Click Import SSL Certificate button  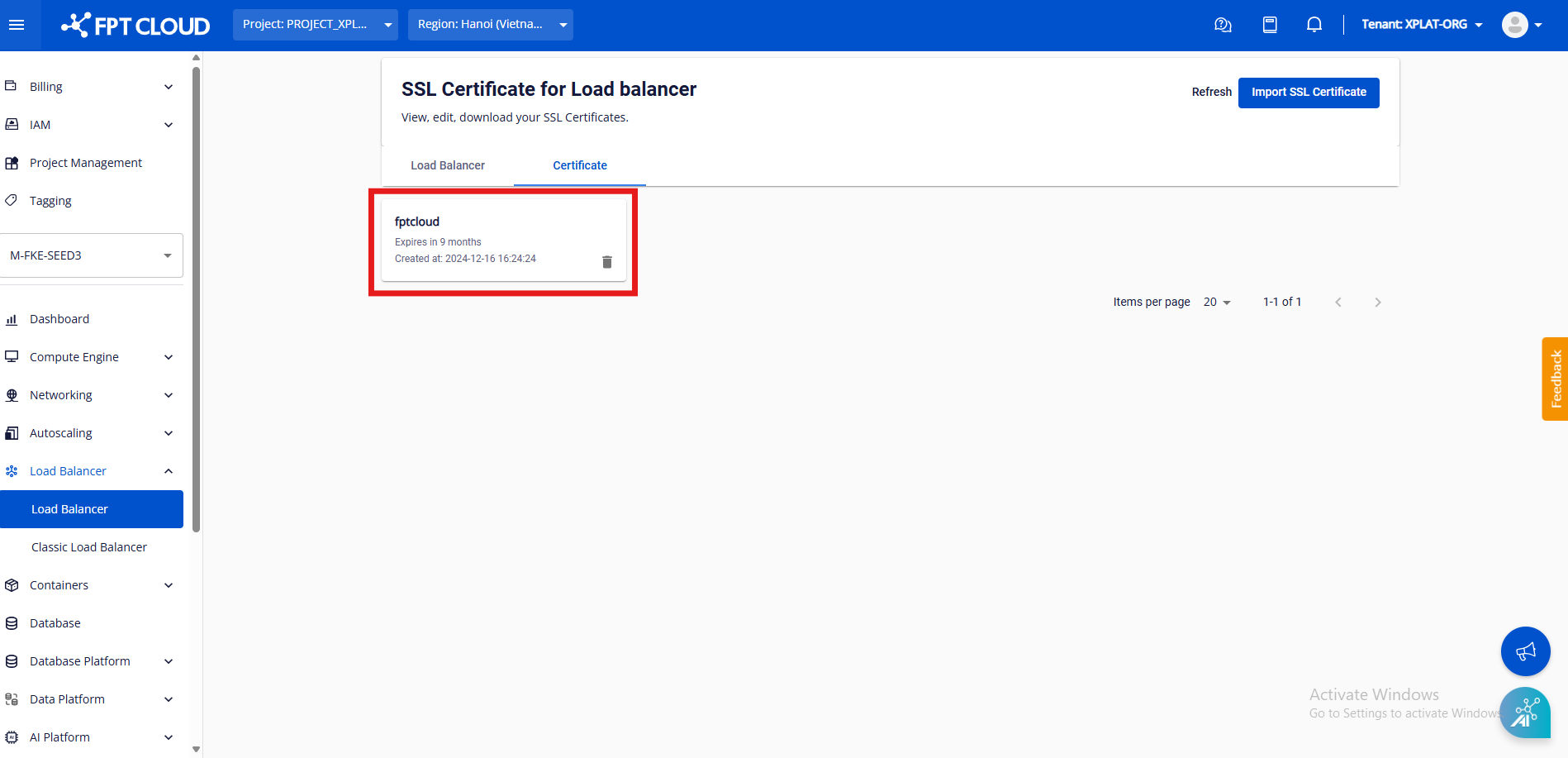(x=1308, y=93)
